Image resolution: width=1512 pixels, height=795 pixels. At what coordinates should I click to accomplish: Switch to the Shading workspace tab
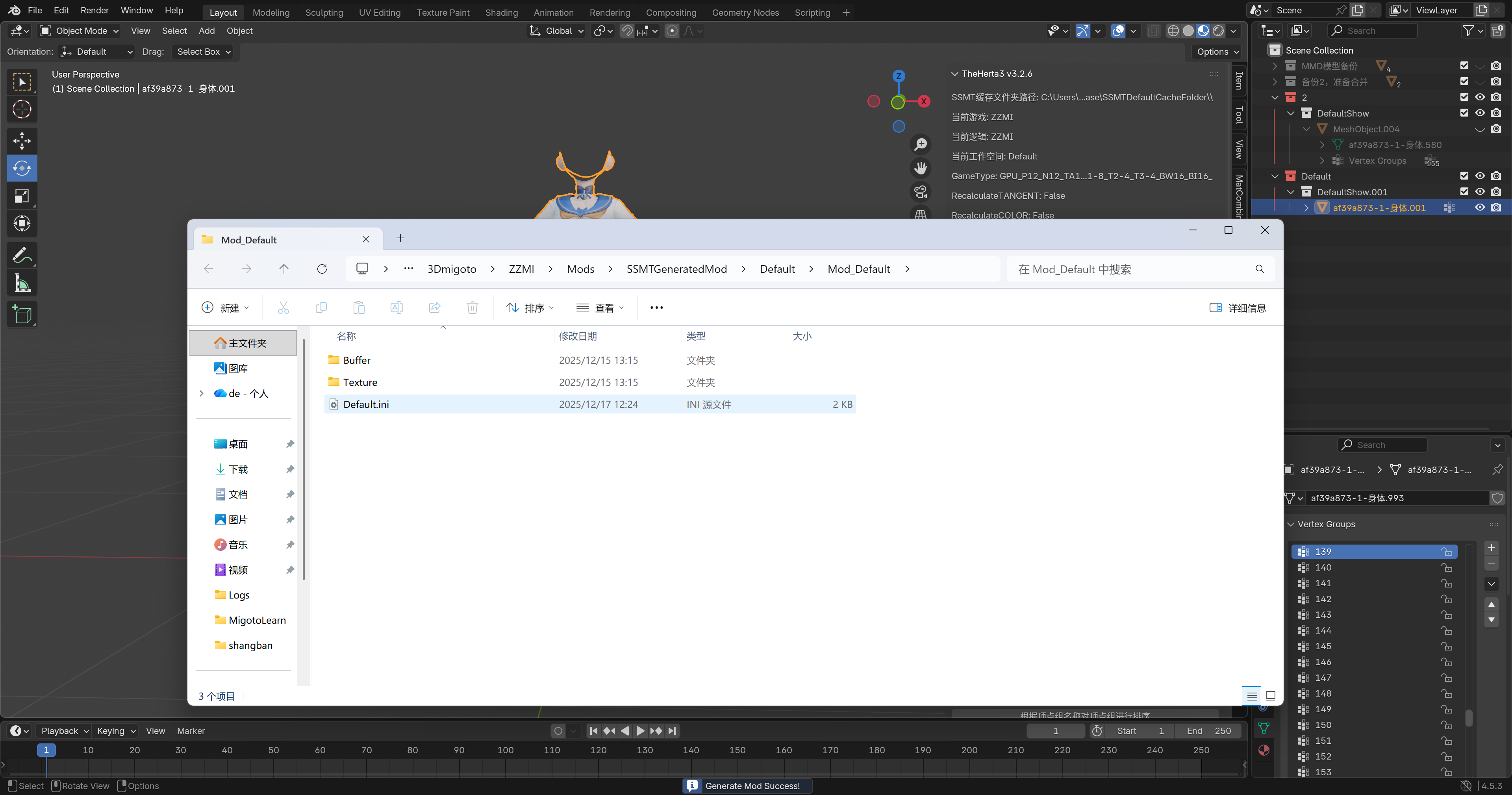(x=501, y=12)
